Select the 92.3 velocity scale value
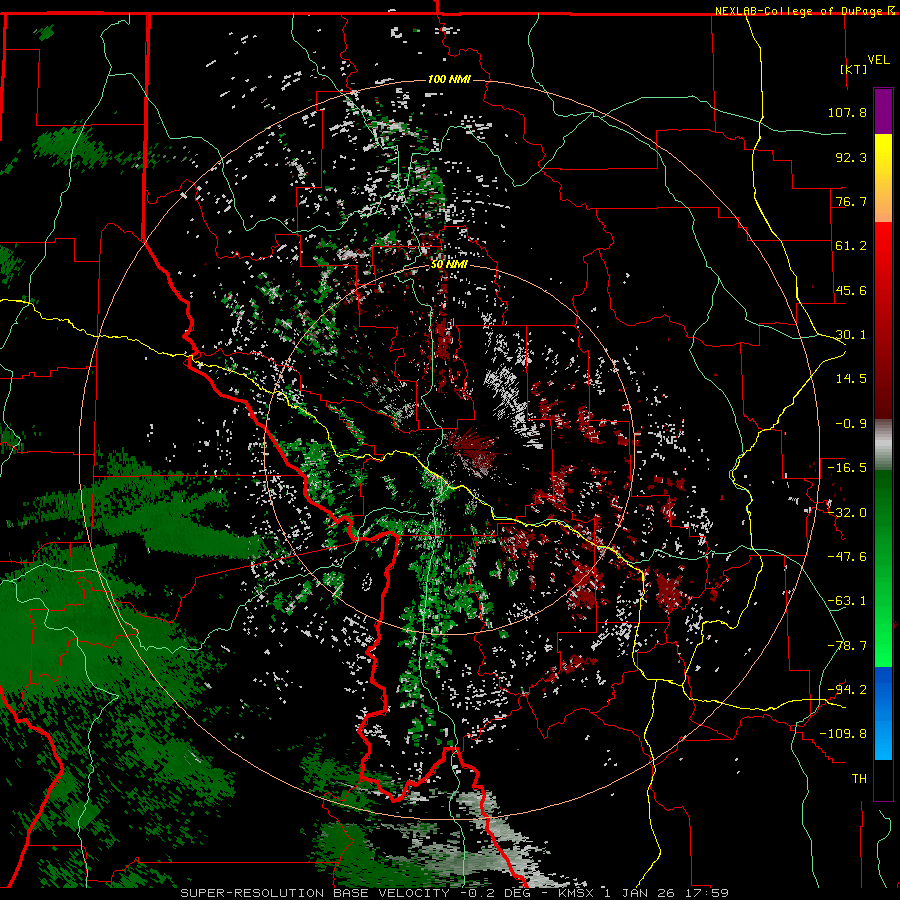Screen dimensions: 900x900 pyautogui.click(x=851, y=157)
